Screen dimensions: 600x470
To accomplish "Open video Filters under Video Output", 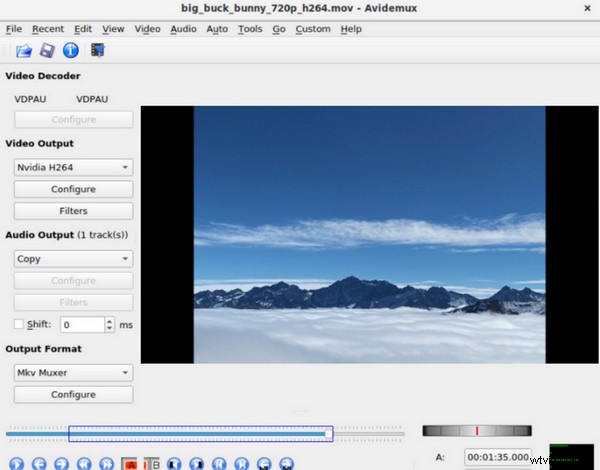I will (x=73, y=211).
